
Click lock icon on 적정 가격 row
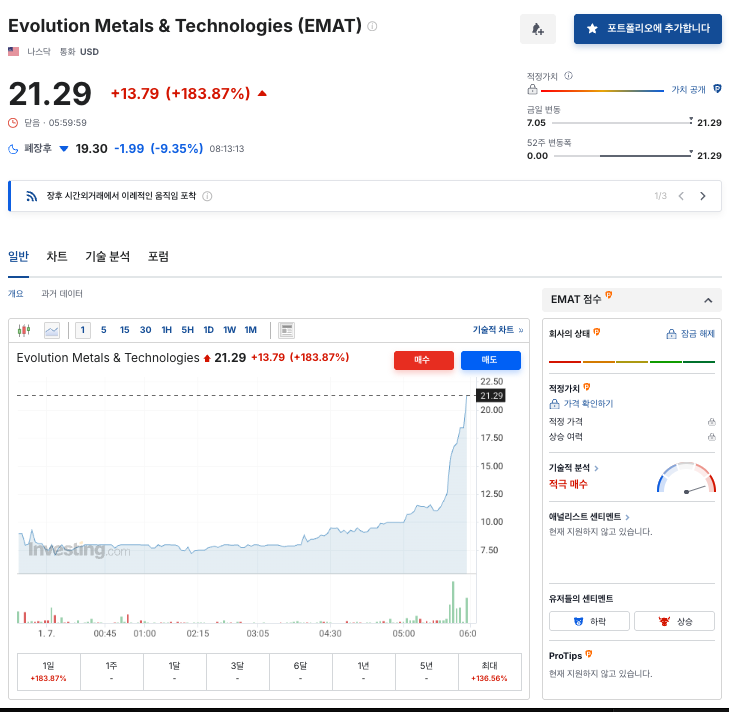pos(711,422)
